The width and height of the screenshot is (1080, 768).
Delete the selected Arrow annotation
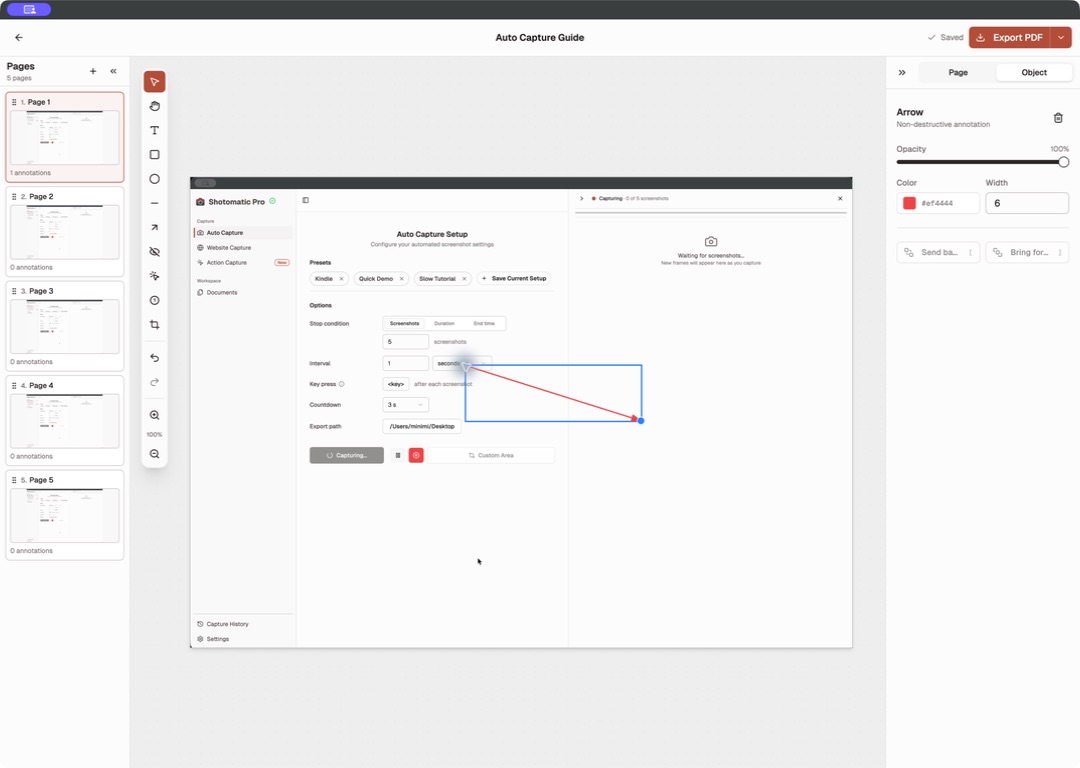point(1058,118)
